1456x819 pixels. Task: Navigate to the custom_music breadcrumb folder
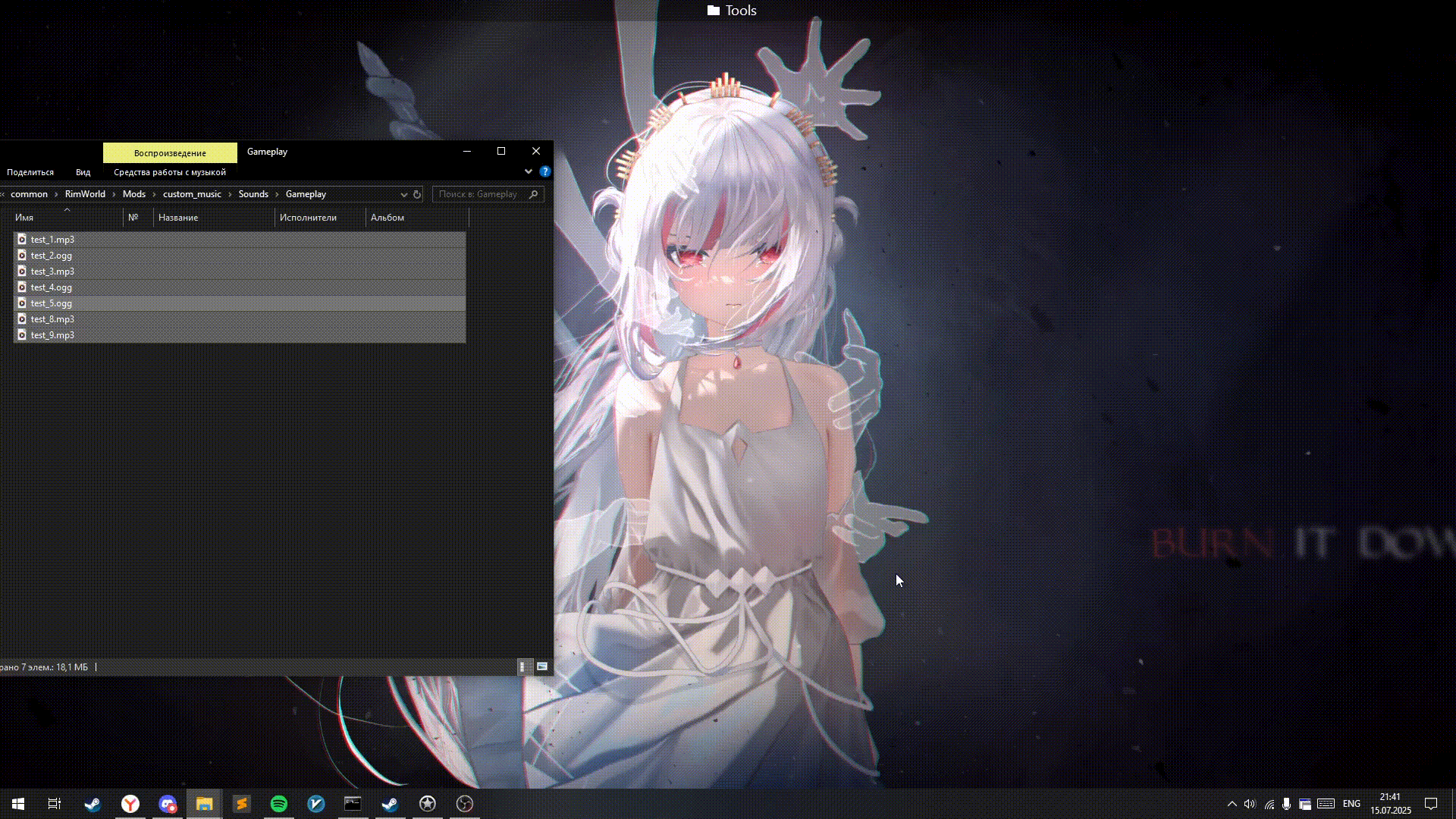pyautogui.click(x=192, y=194)
